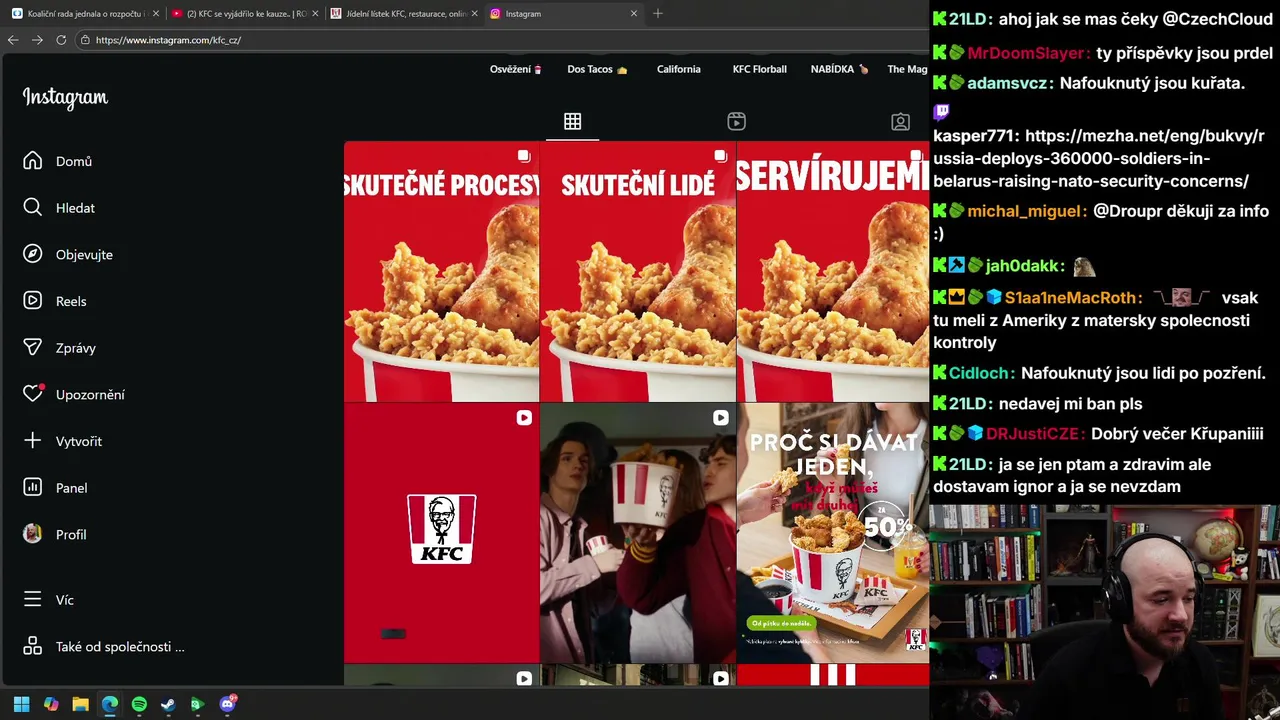Open The Mag story highlight
This screenshot has width=1280, height=720.
click(x=908, y=69)
